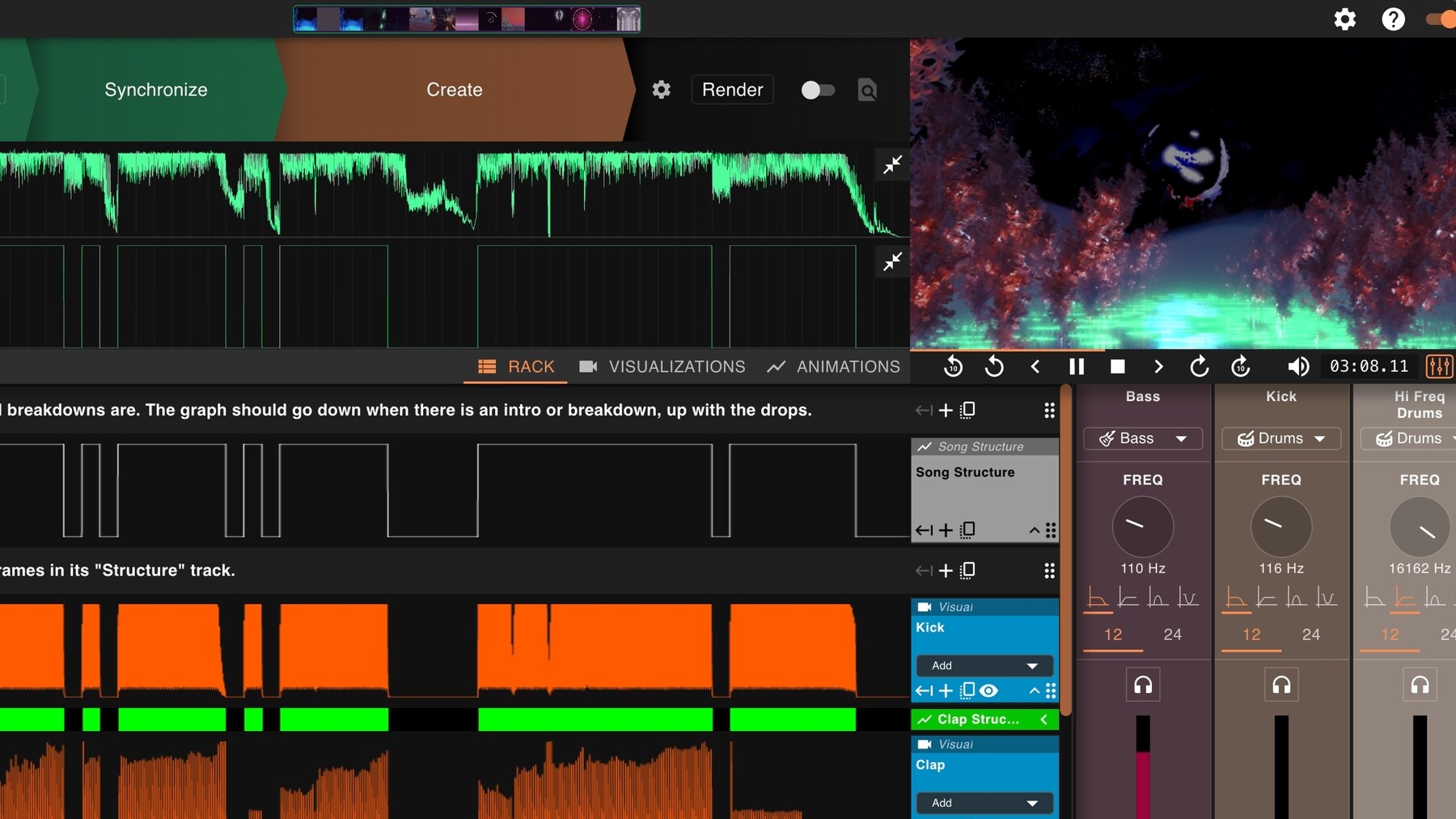Collapse the Song Structure module chevron

(x=1034, y=530)
